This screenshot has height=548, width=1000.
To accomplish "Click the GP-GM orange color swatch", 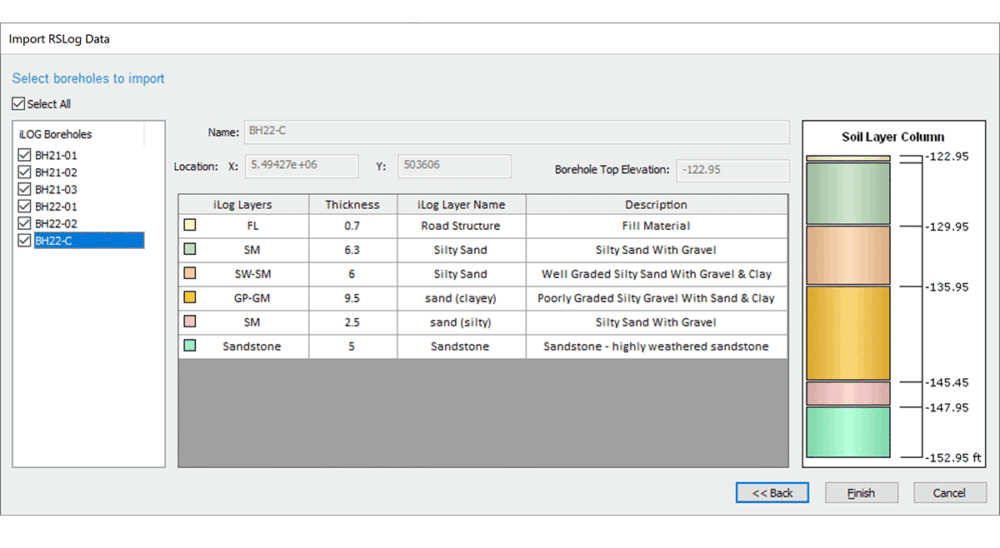I will tap(189, 298).
